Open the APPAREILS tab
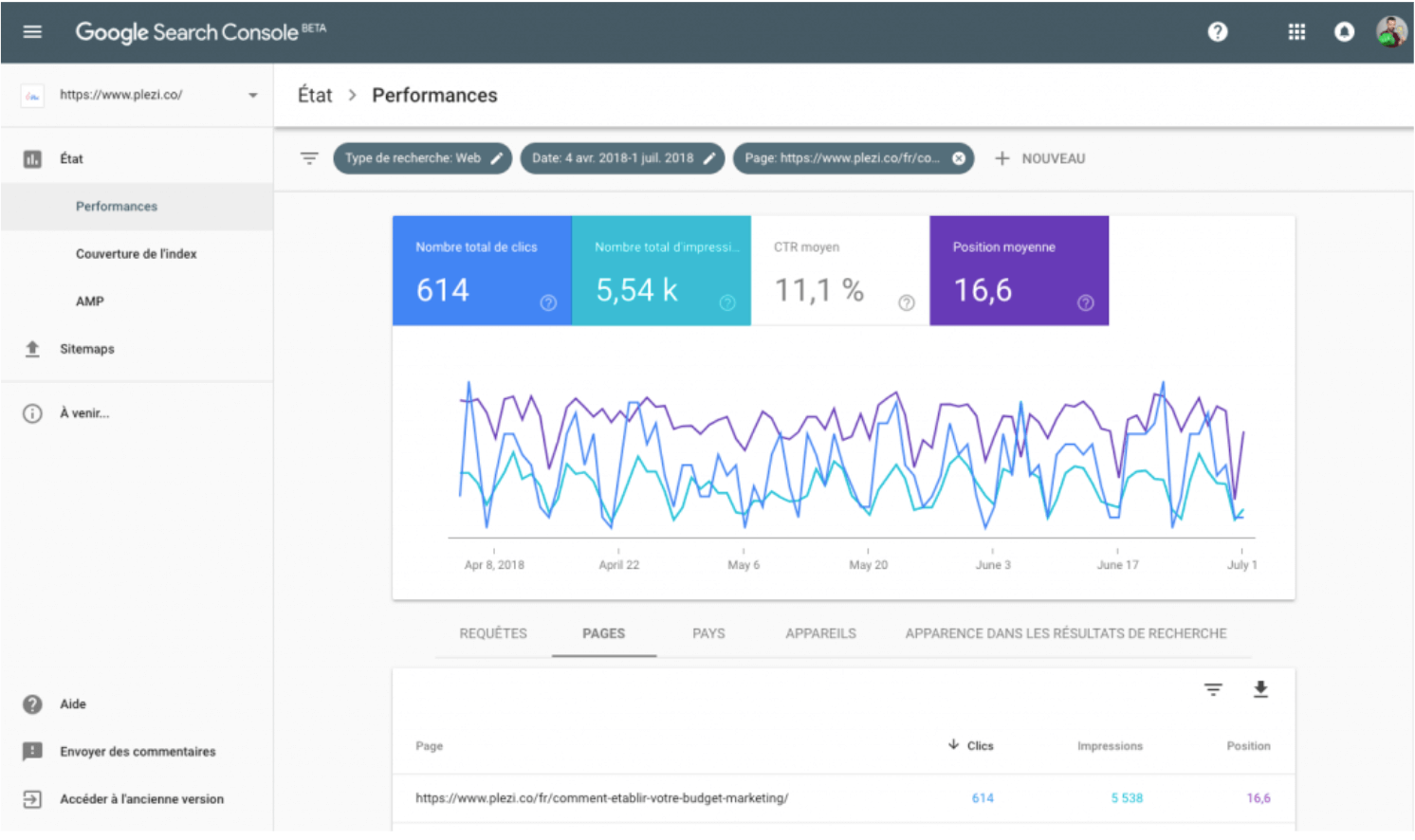This screenshot has width=1415, height=840. 820,633
